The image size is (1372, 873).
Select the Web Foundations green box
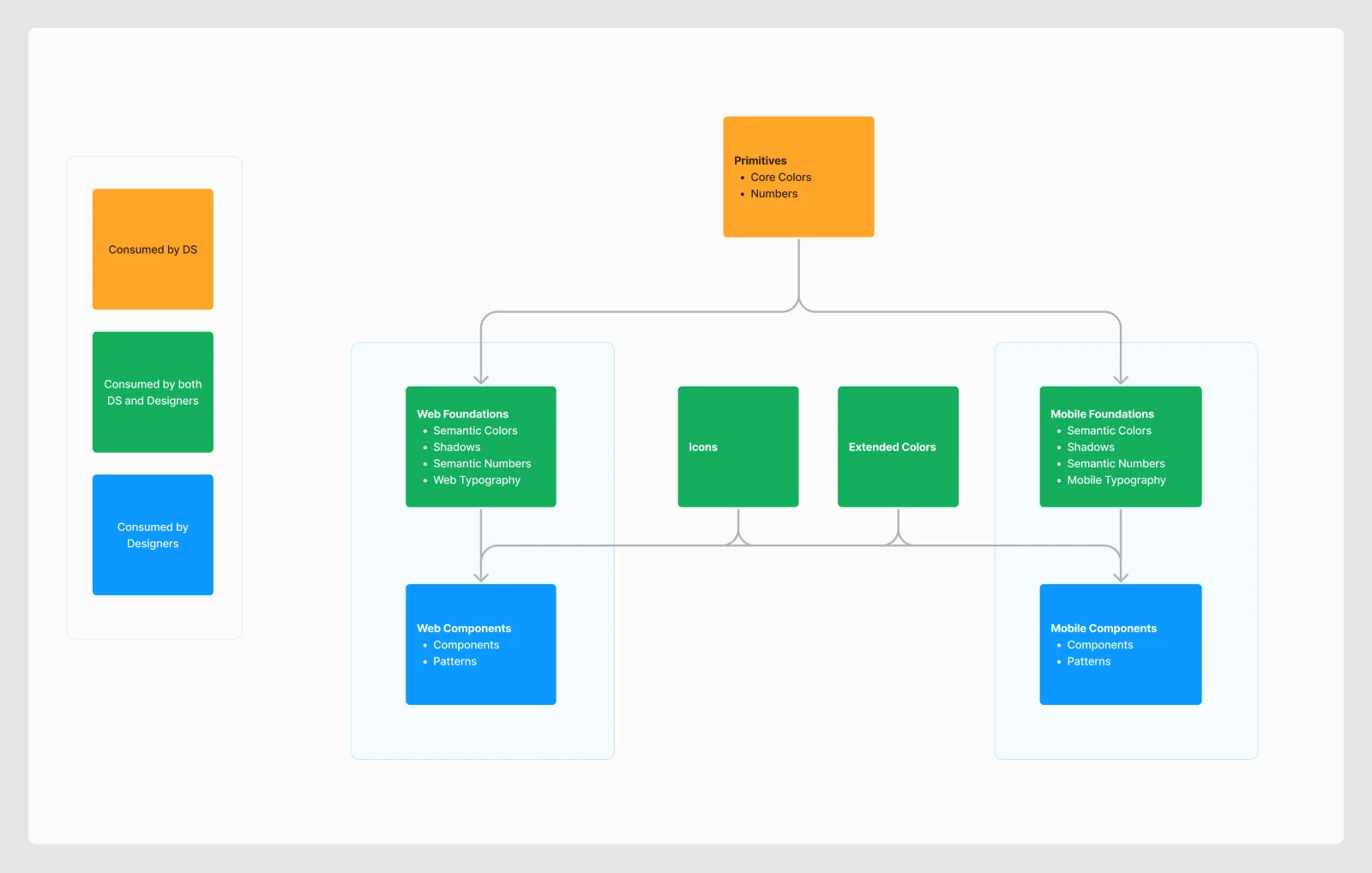(x=481, y=447)
